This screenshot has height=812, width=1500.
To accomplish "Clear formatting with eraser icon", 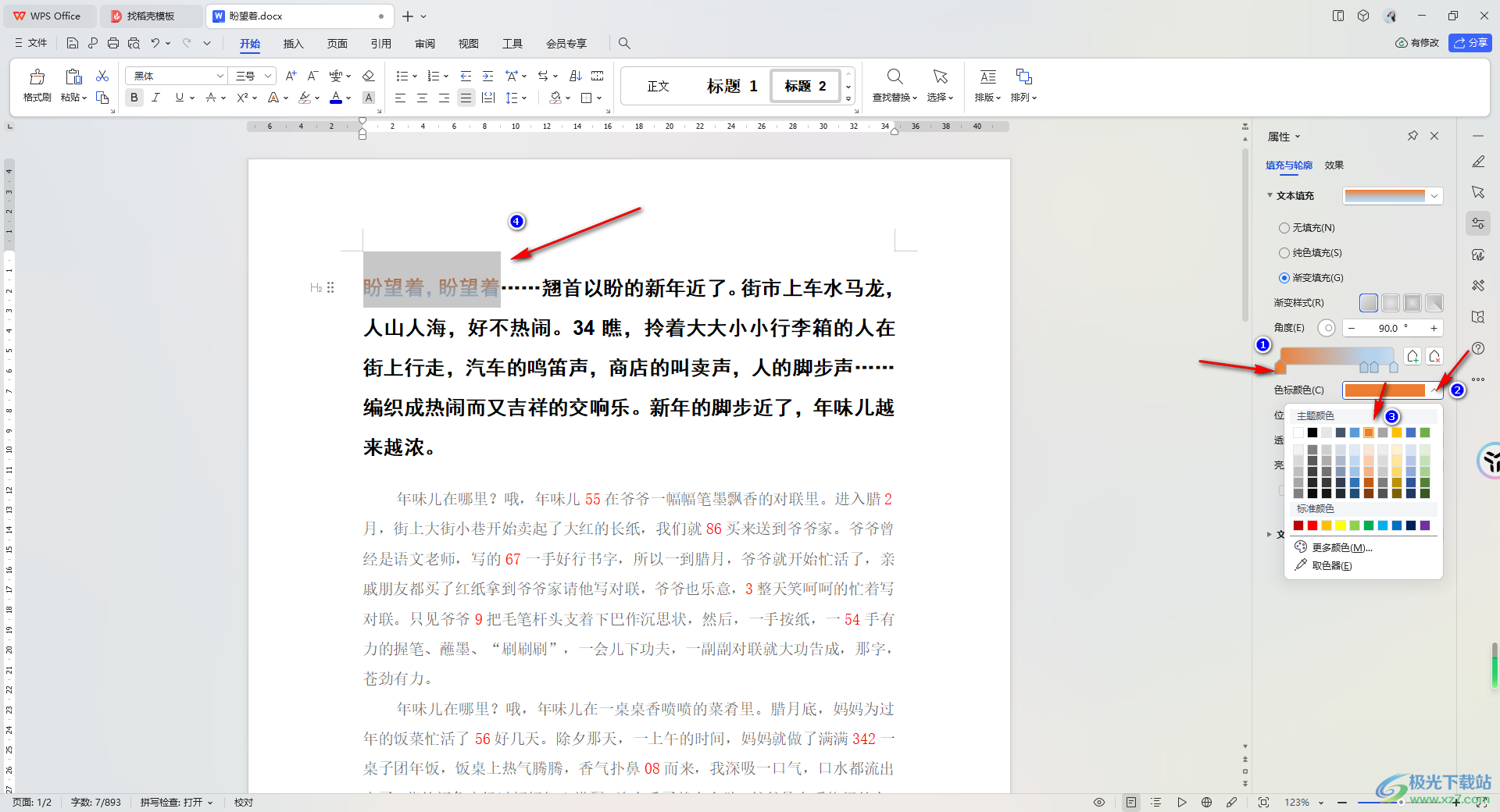I will pos(369,76).
